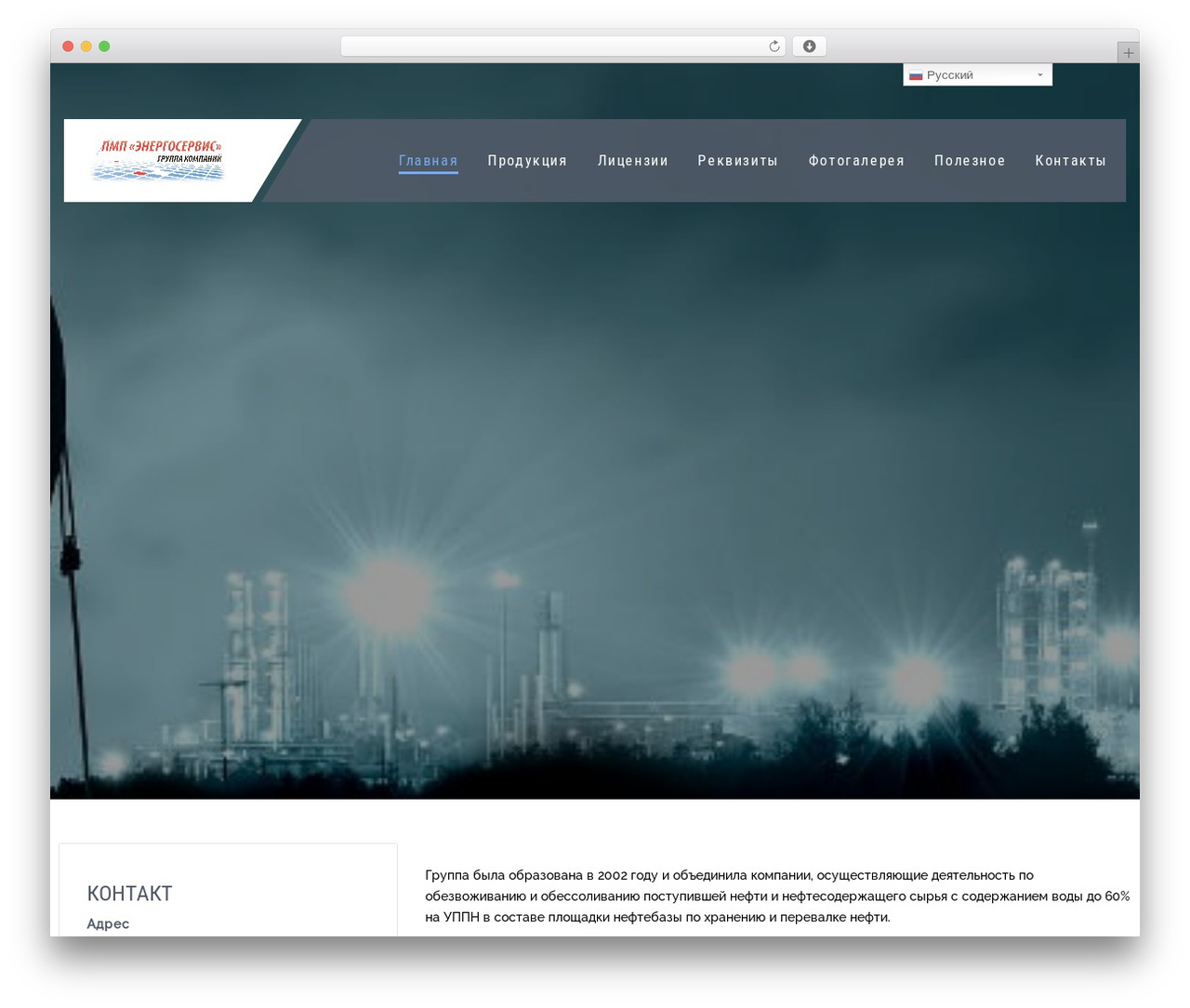The width and height of the screenshot is (1190, 1008).
Task: Click the Russian flag icon
Action: (916, 75)
